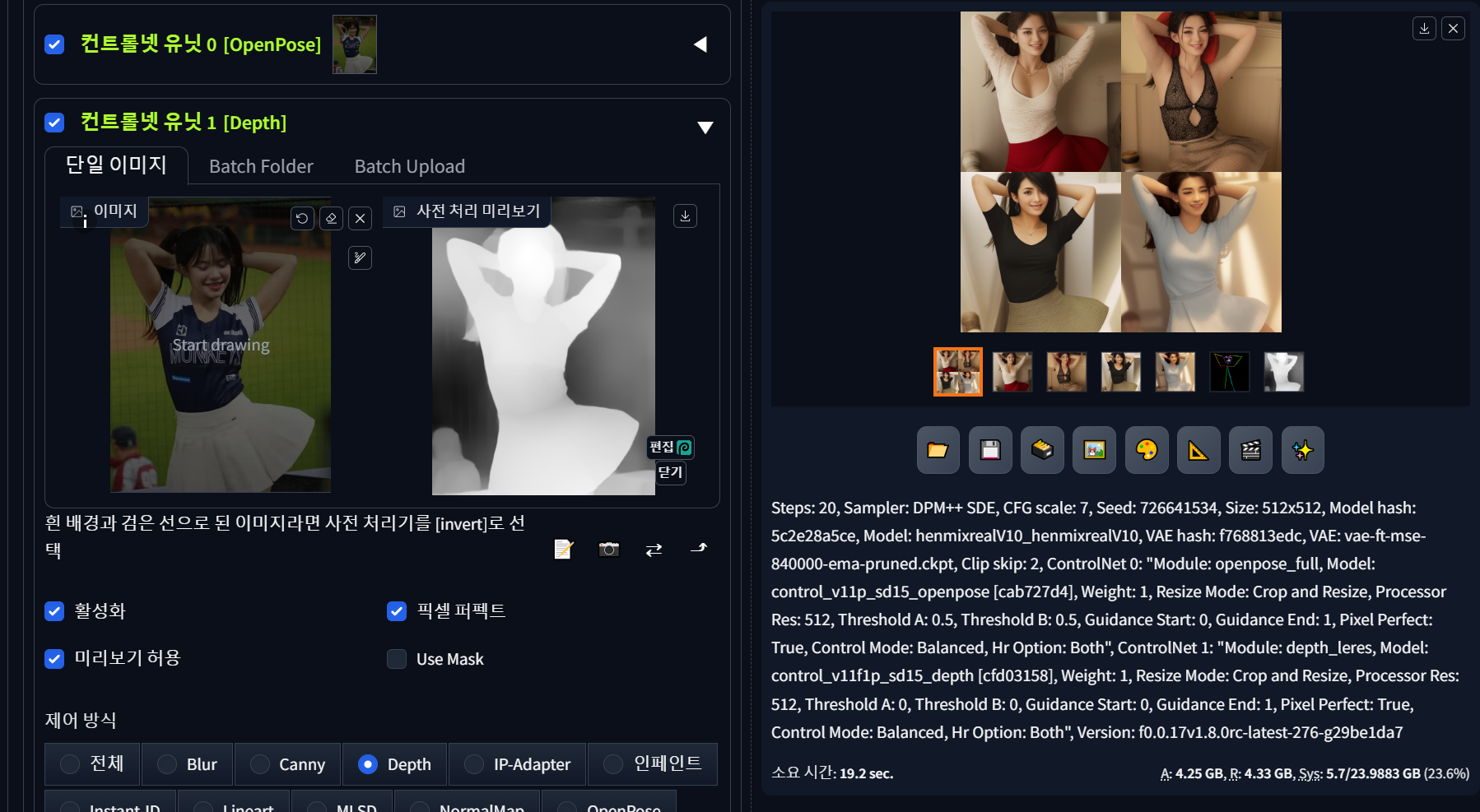Image resolution: width=1480 pixels, height=812 pixels.
Task: Click the 소요 시간 19.2 sec text
Action: click(832, 773)
